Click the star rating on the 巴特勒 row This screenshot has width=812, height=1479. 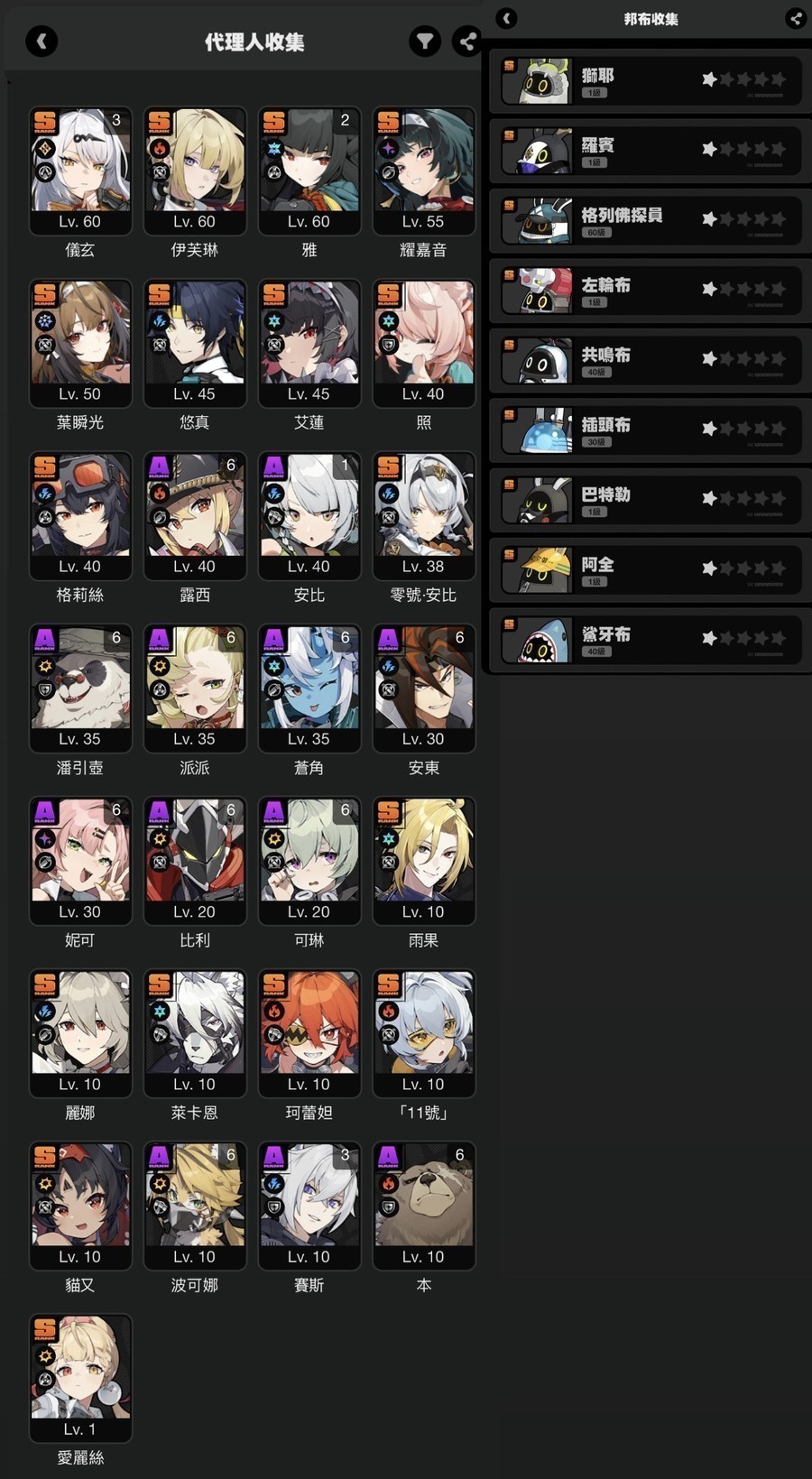pyautogui.click(x=743, y=497)
